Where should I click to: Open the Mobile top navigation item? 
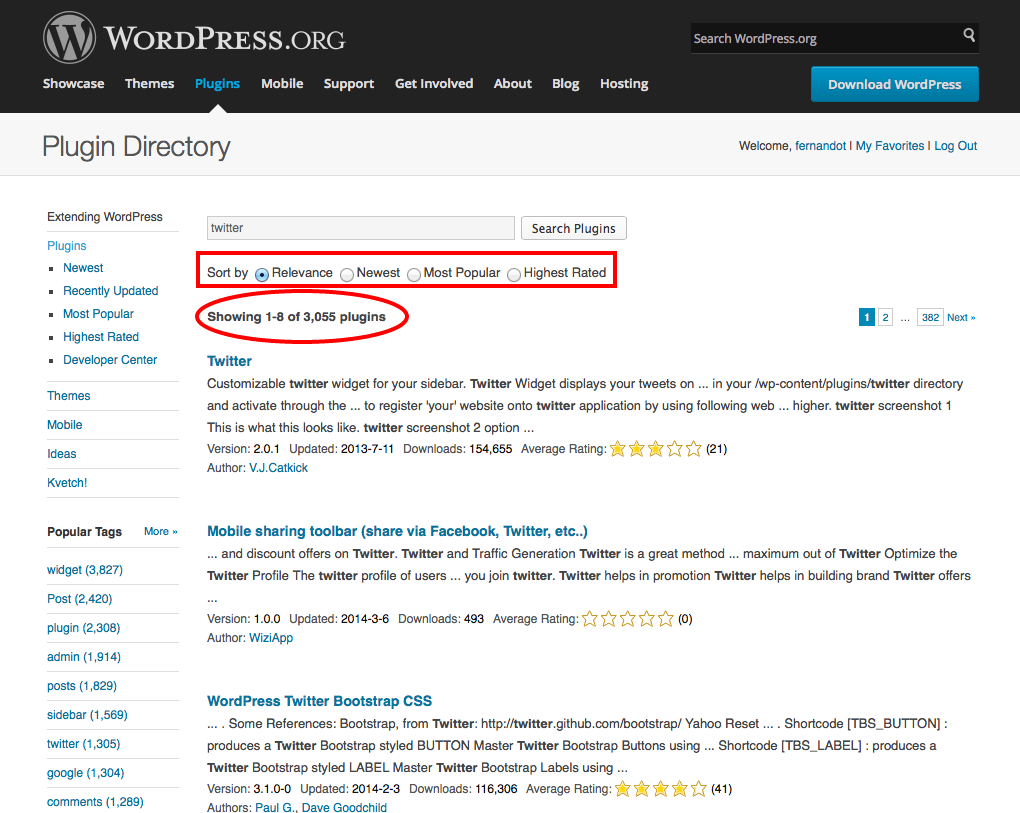[282, 83]
